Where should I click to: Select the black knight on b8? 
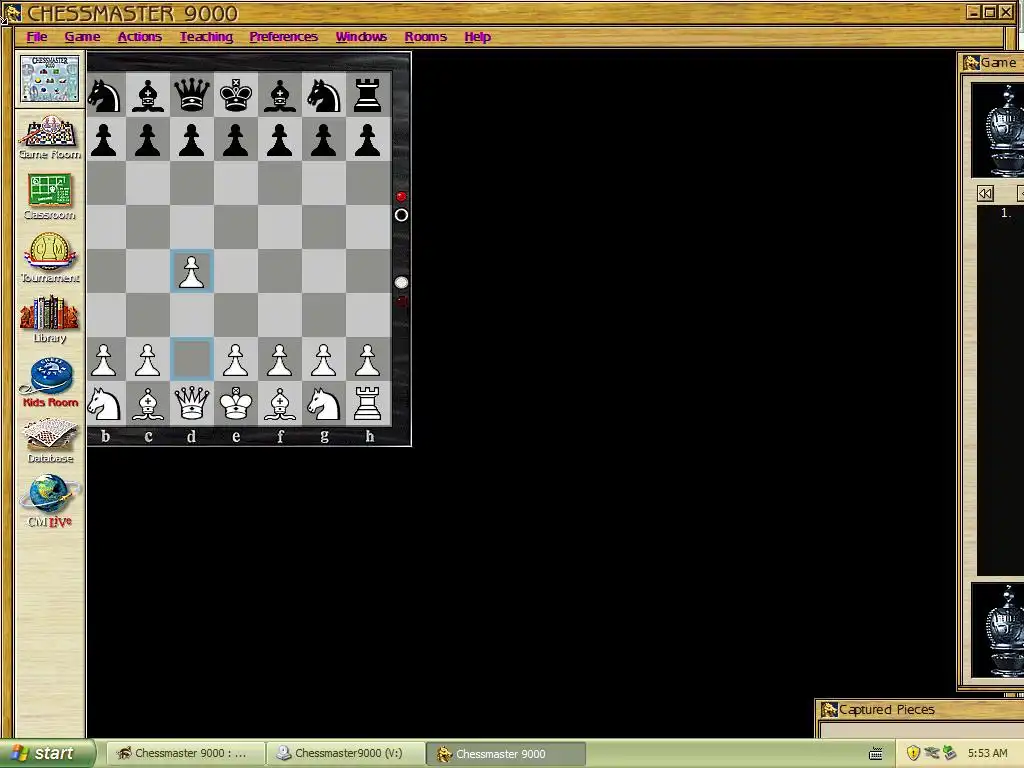(x=104, y=95)
